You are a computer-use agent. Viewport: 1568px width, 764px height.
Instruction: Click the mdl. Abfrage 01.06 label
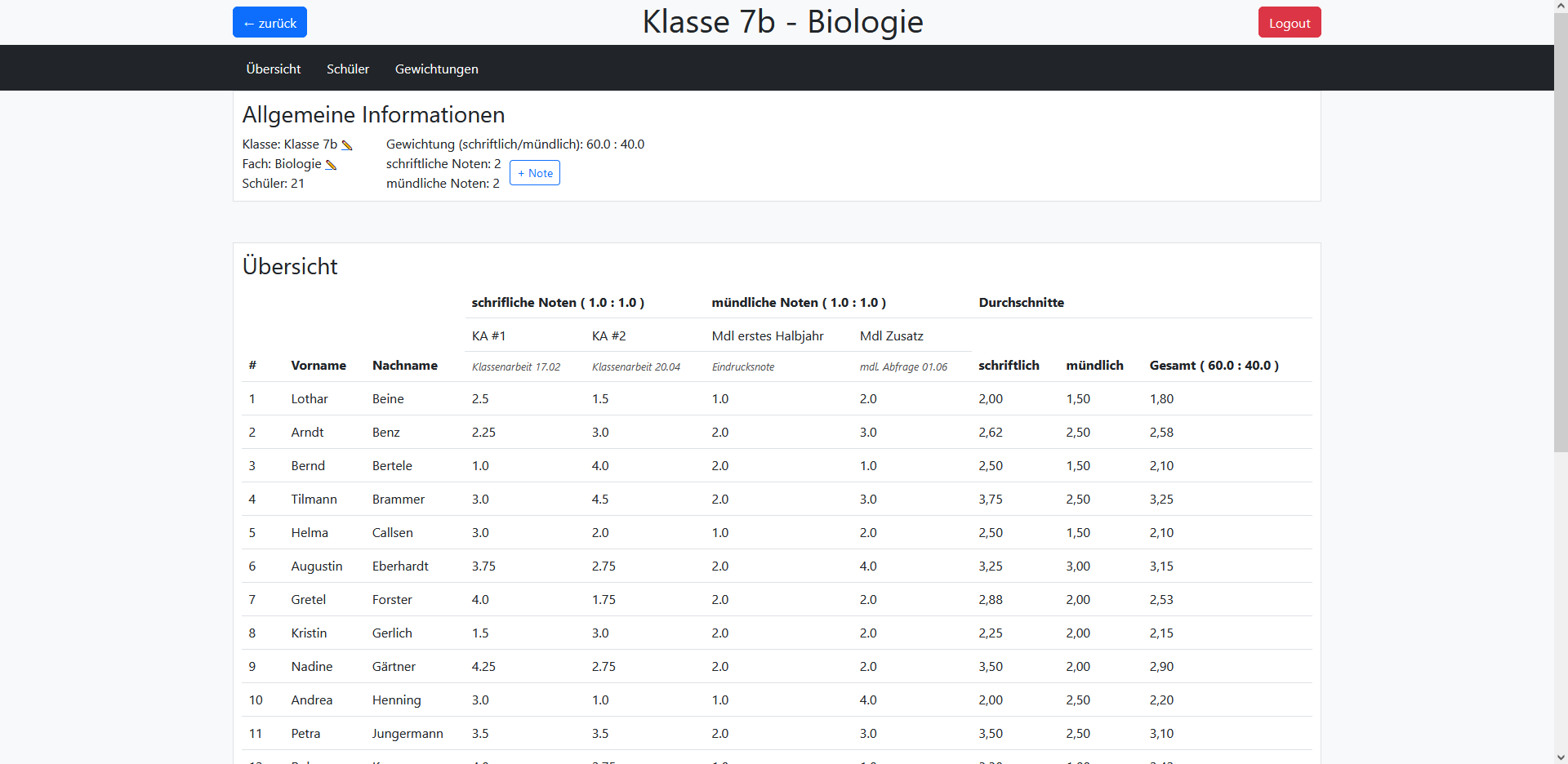pos(903,366)
